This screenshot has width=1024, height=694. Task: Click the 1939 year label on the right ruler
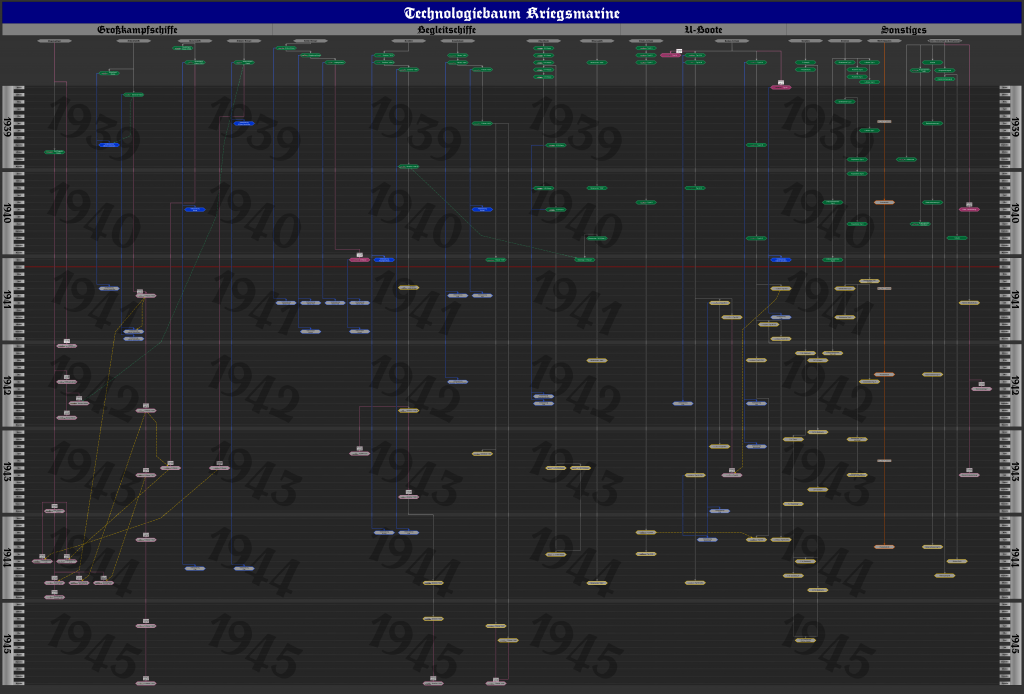click(x=1016, y=127)
